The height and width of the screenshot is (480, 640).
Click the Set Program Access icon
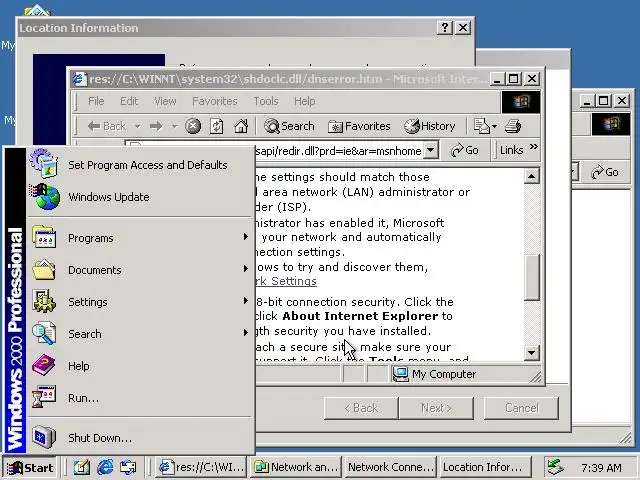coord(44,163)
